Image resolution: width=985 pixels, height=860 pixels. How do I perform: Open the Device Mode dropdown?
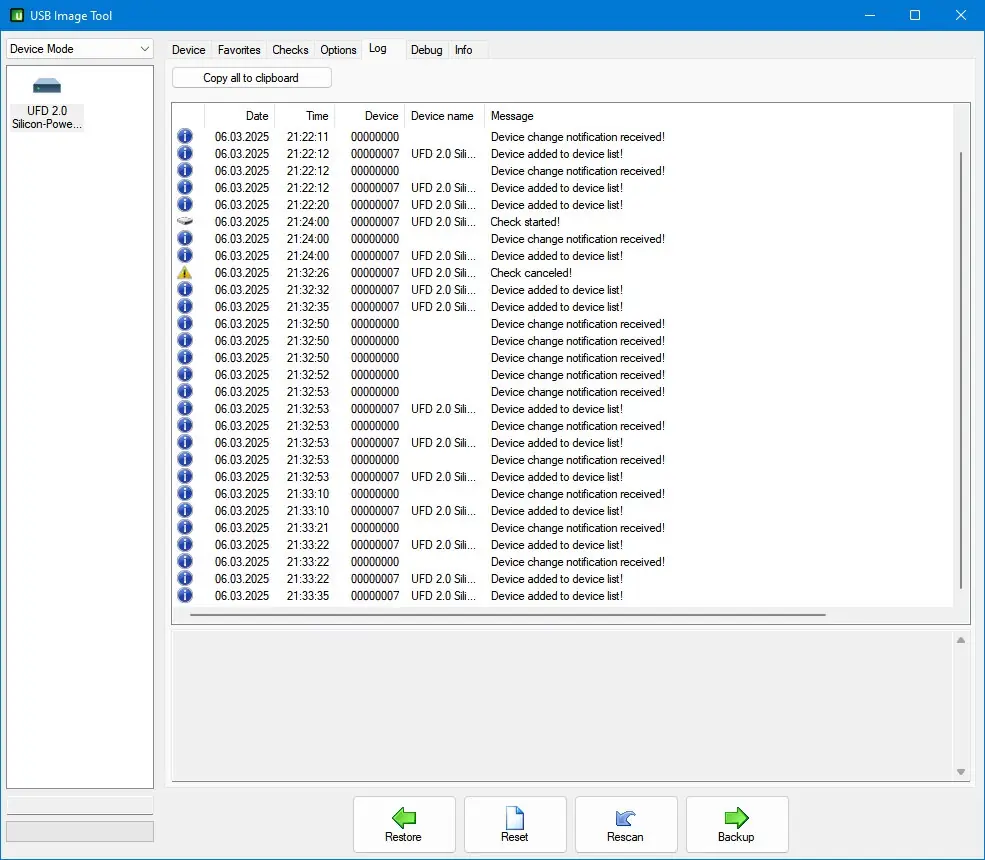[x=80, y=49]
